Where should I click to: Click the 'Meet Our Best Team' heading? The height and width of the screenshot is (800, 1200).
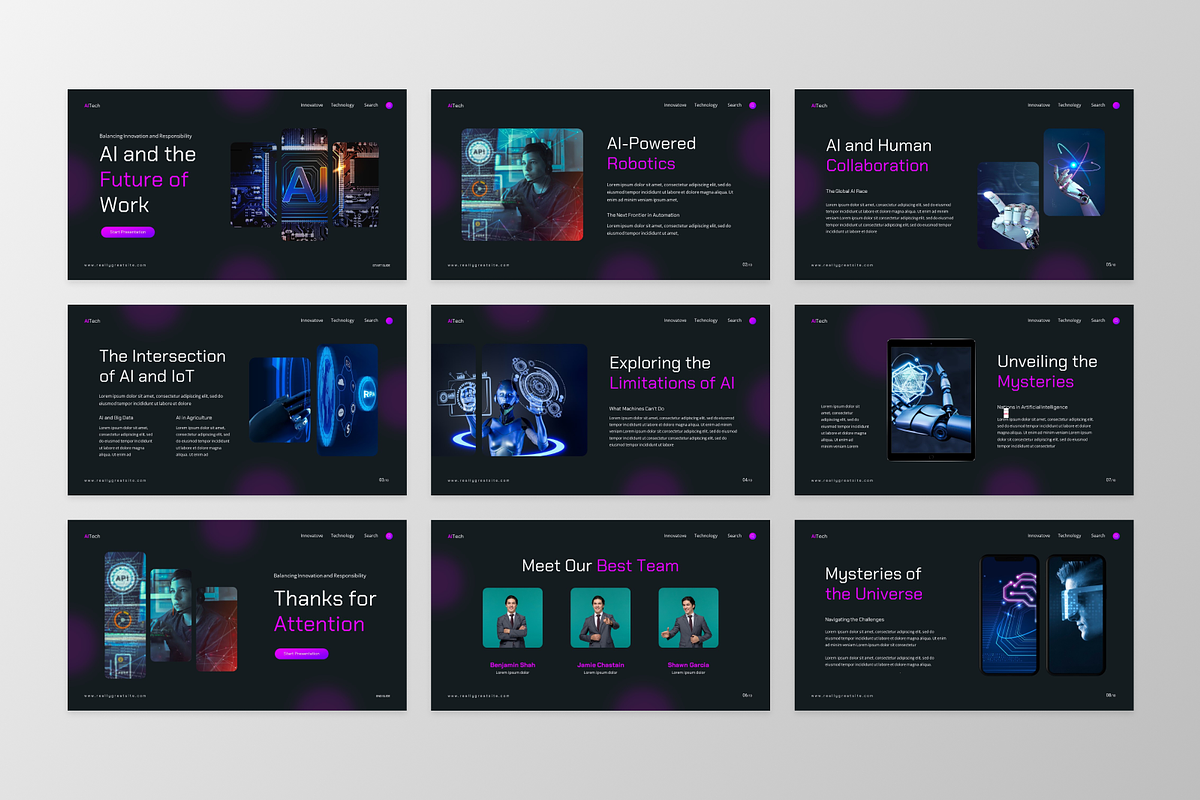click(x=600, y=566)
